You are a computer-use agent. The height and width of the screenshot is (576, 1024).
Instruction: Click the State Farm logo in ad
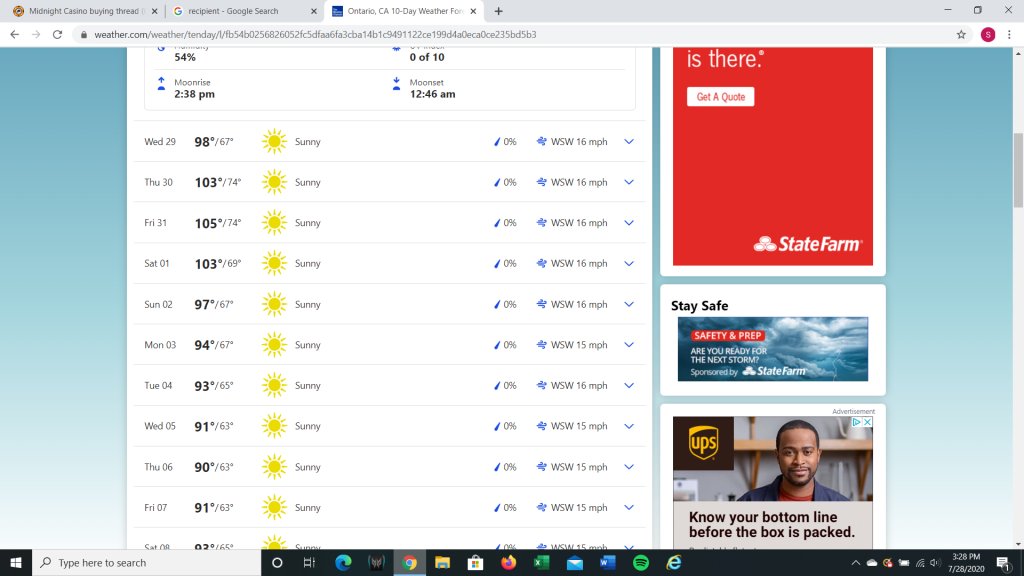[808, 244]
